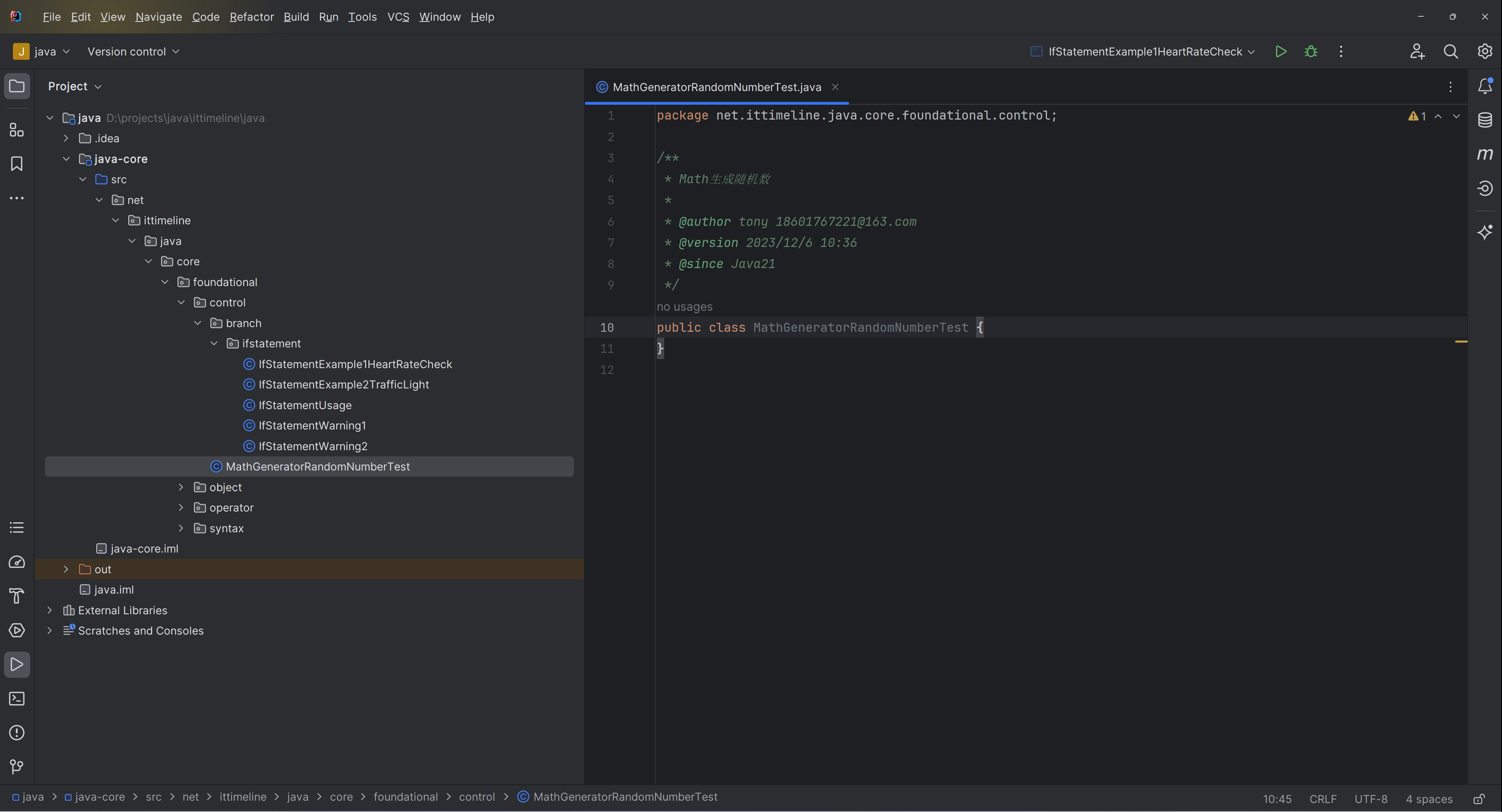Expand the operator package
The height and width of the screenshot is (812, 1502).
[x=181, y=507]
